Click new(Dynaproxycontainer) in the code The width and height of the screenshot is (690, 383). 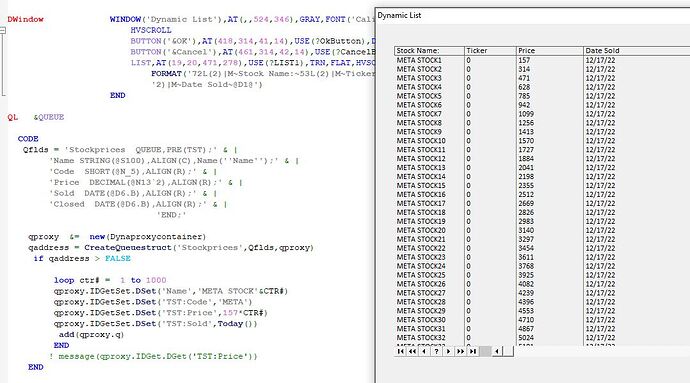coord(148,236)
